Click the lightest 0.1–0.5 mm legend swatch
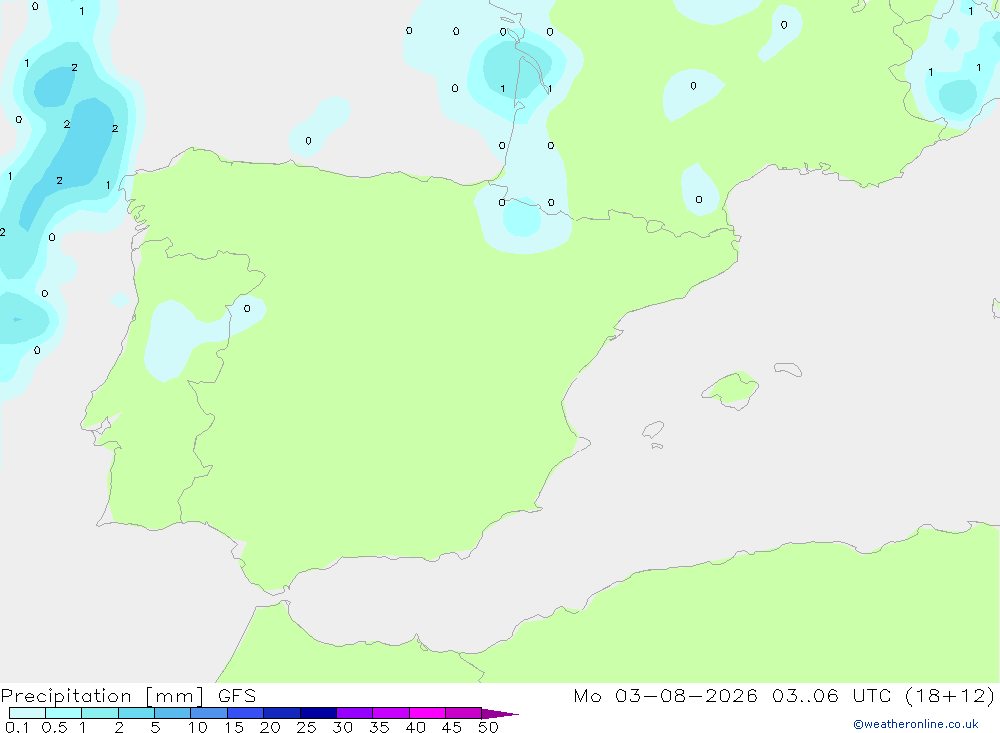Screen dimensions: 1000x733 pyautogui.click(x=27, y=713)
